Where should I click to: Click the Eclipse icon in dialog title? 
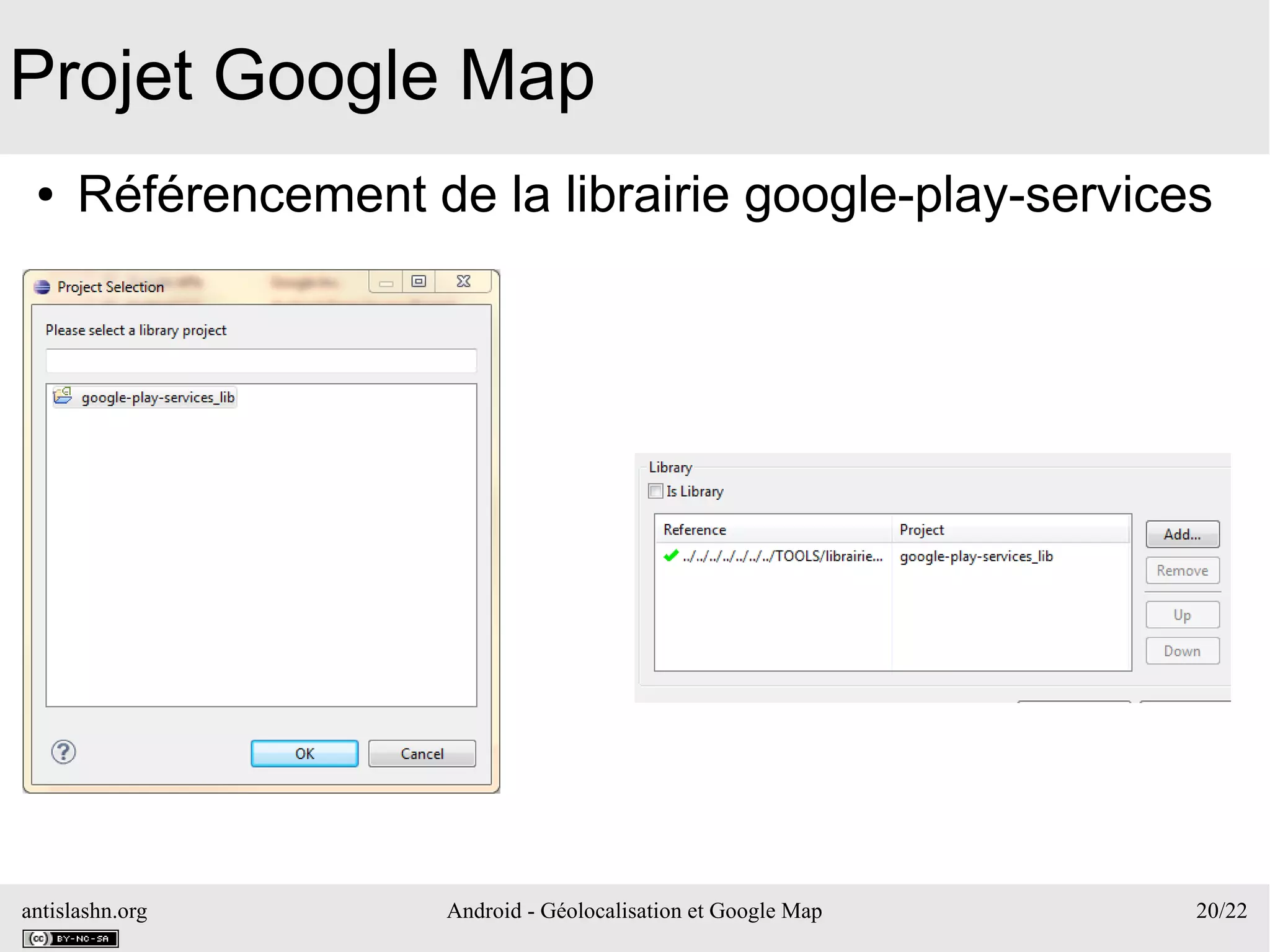click(x=42, y=287)
